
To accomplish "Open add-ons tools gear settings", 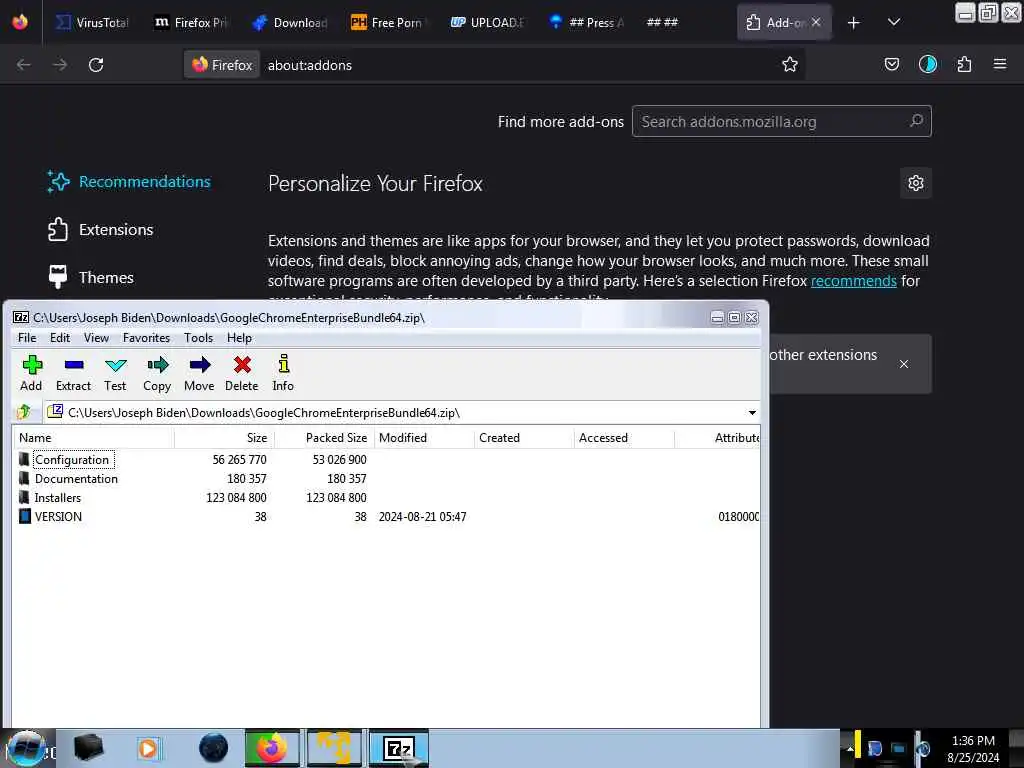I will pos(916,183).
